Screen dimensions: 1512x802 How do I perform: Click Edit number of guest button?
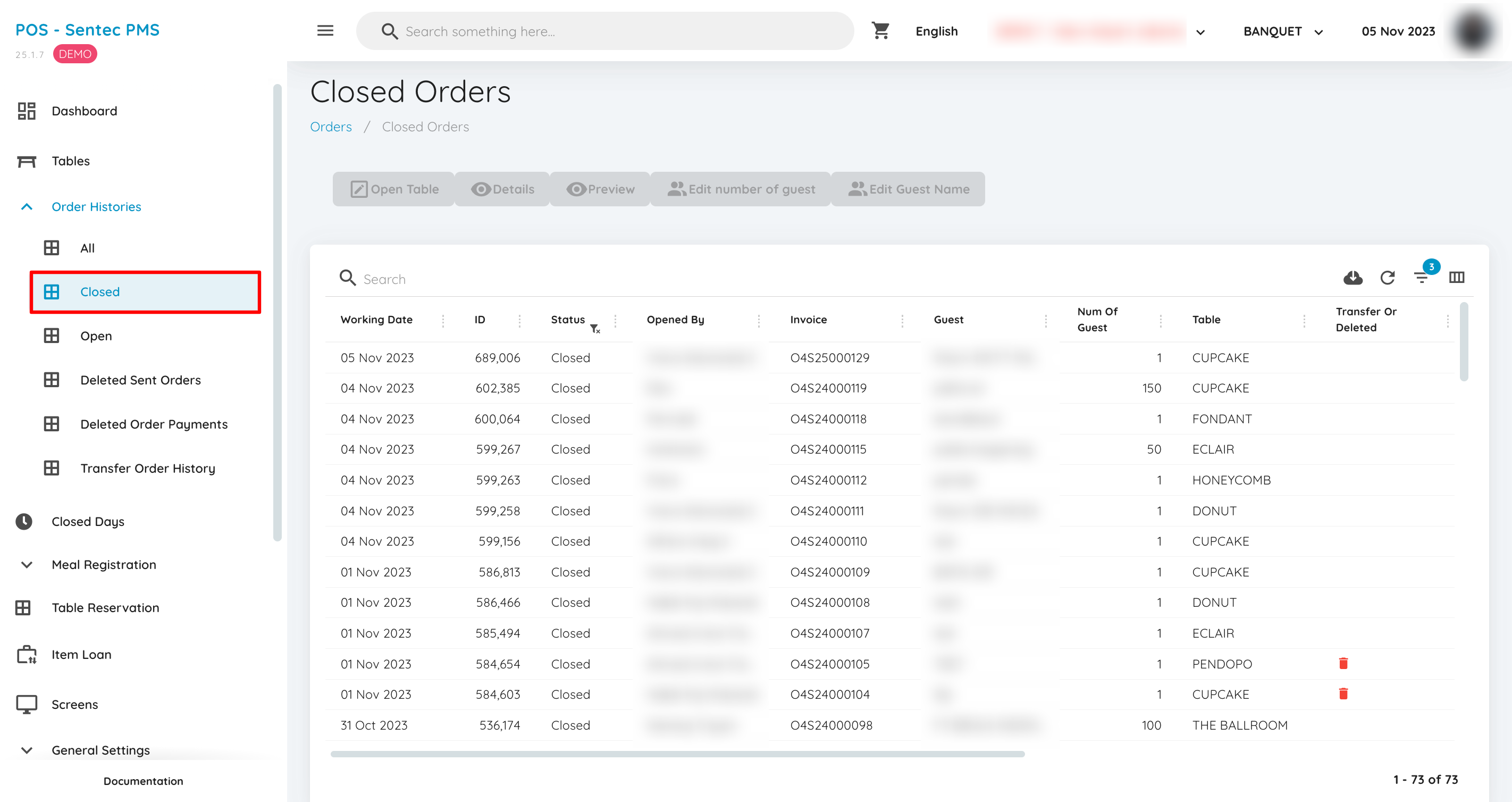741,189
